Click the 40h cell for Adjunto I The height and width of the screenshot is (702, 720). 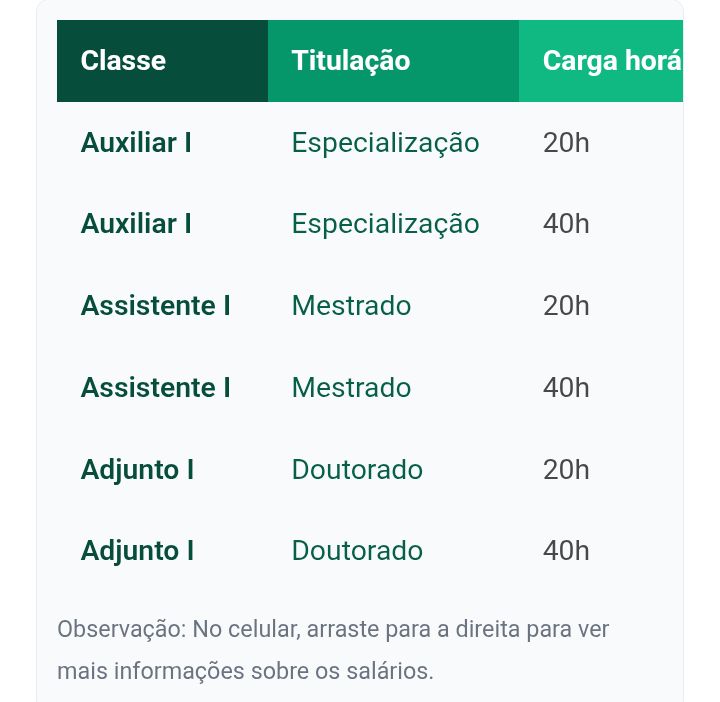tap(566, 551)
